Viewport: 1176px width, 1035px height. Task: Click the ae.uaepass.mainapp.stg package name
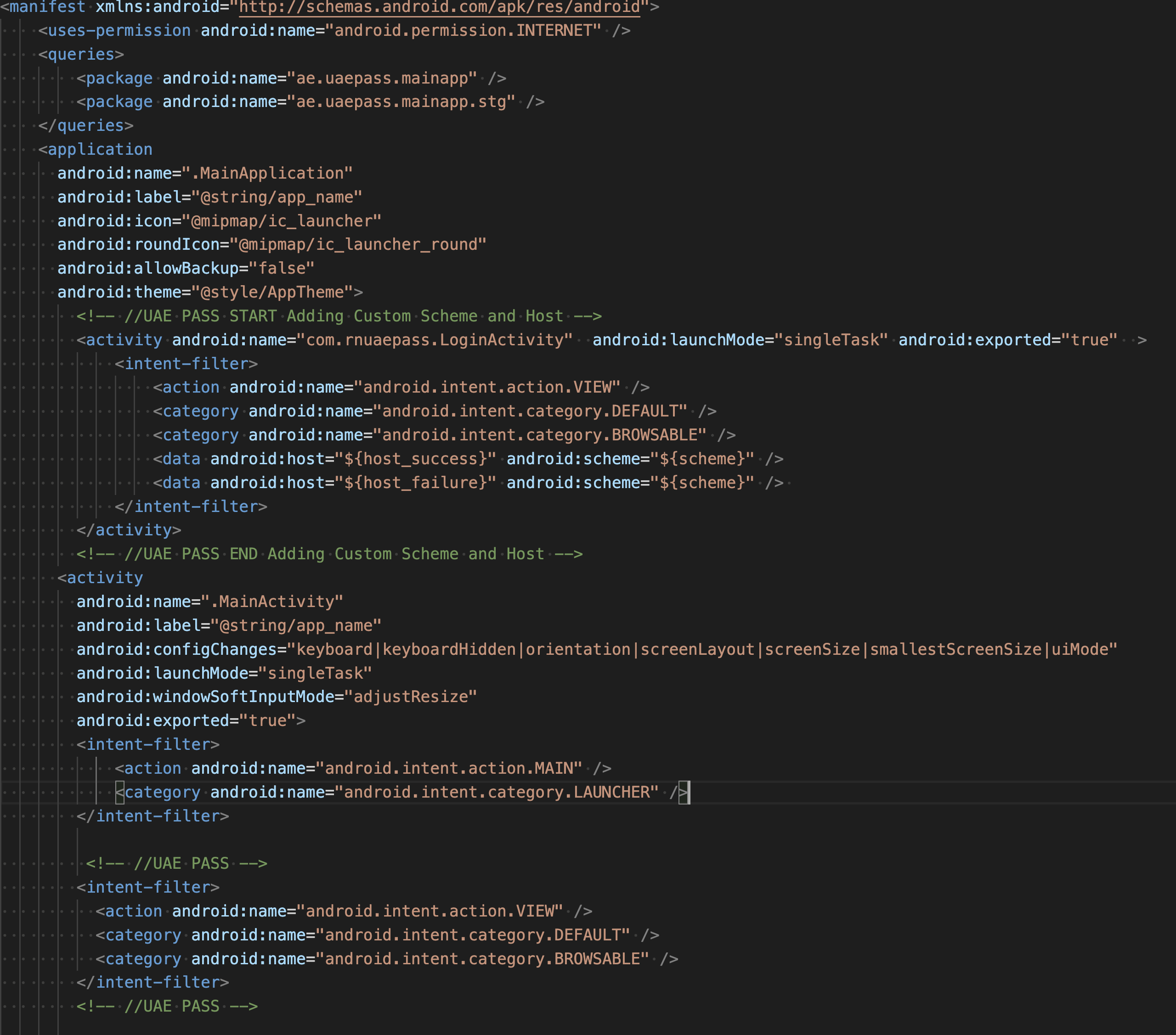[401, 102]
